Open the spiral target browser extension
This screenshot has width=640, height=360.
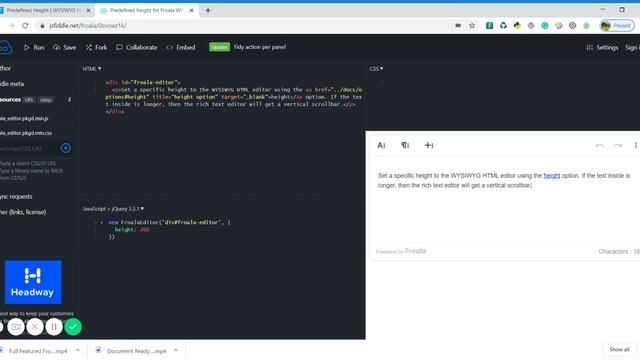click(573, 25)
